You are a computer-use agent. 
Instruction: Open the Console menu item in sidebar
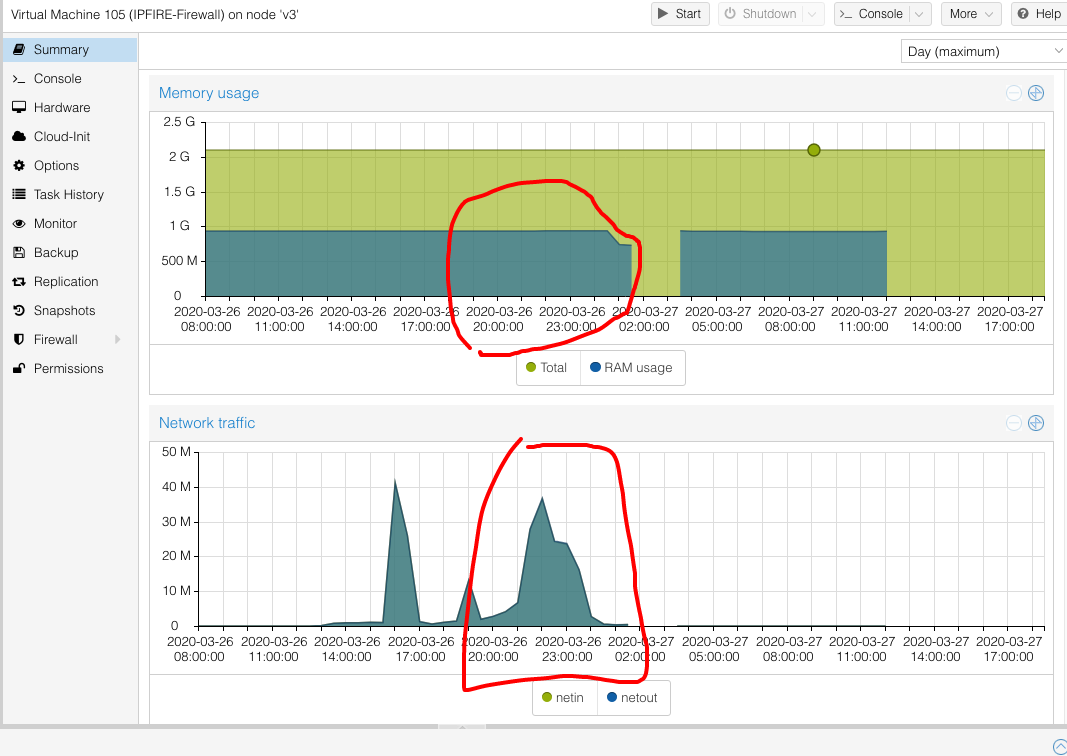(70, 79)
